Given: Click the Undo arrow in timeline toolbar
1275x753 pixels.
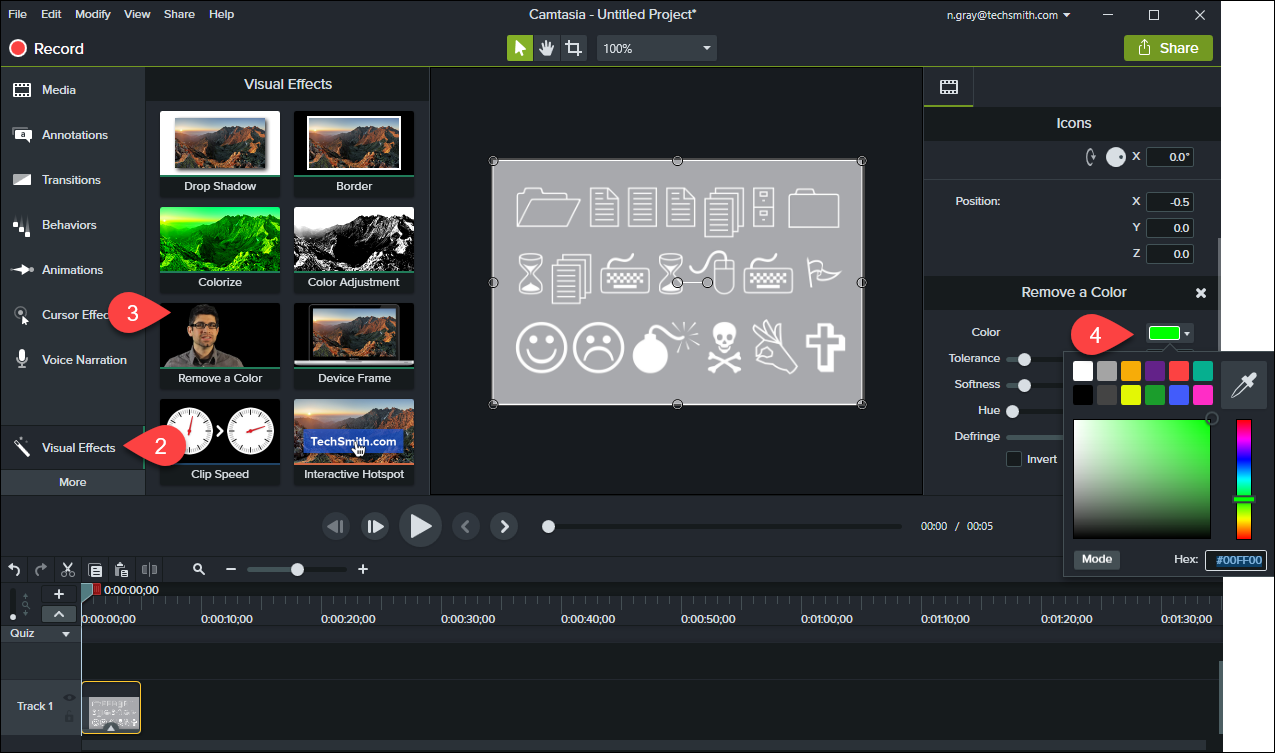Looking at the screenshot, I should click(14, 569).
